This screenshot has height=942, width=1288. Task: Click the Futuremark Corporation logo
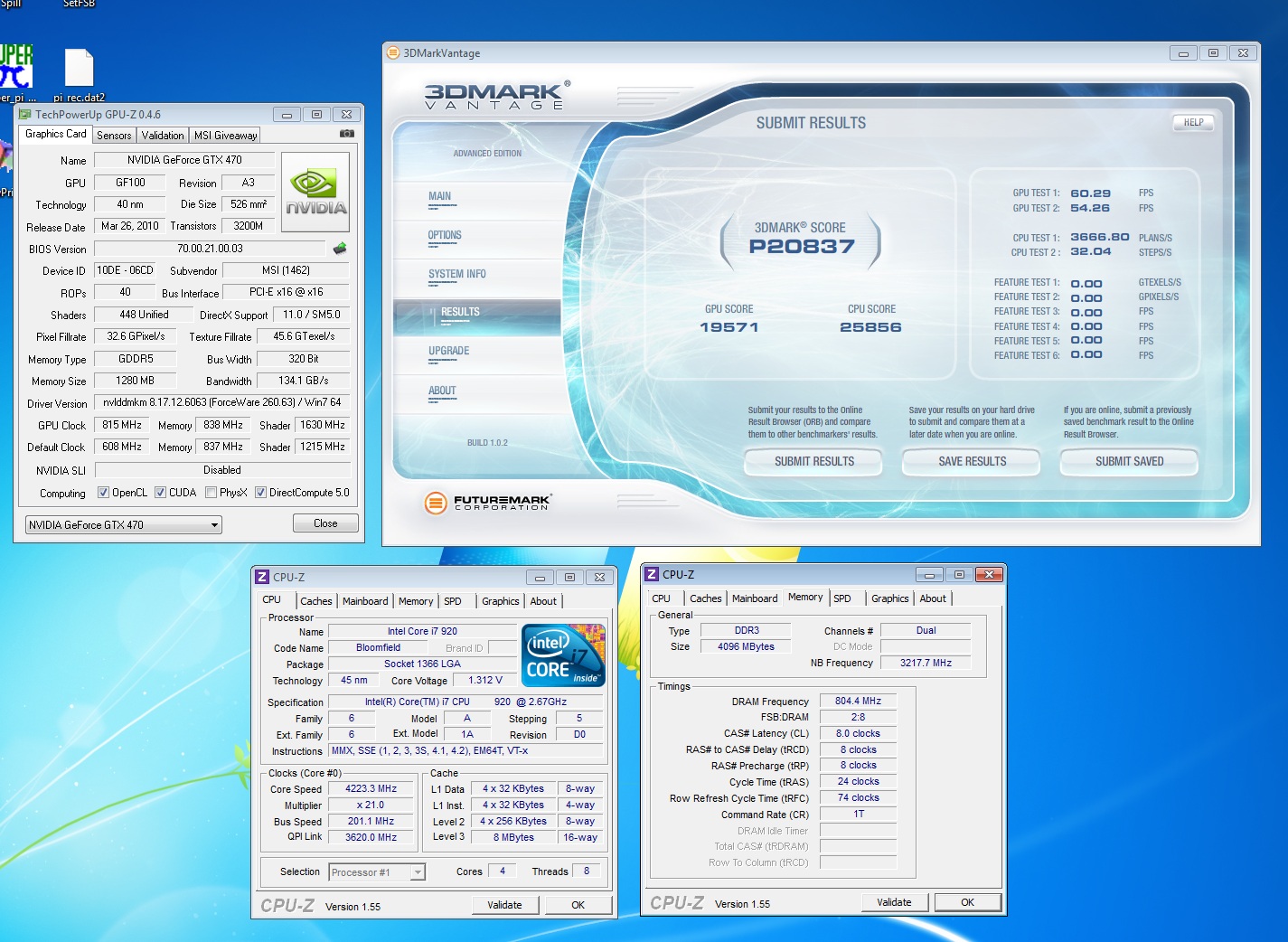[x=488, y=502]
